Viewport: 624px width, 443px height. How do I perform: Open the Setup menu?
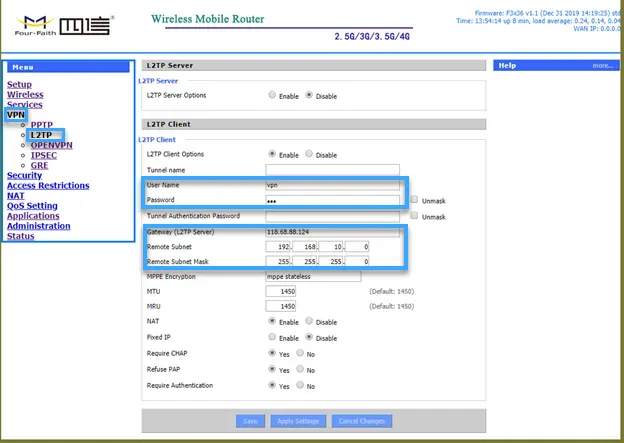click(19, 85)
